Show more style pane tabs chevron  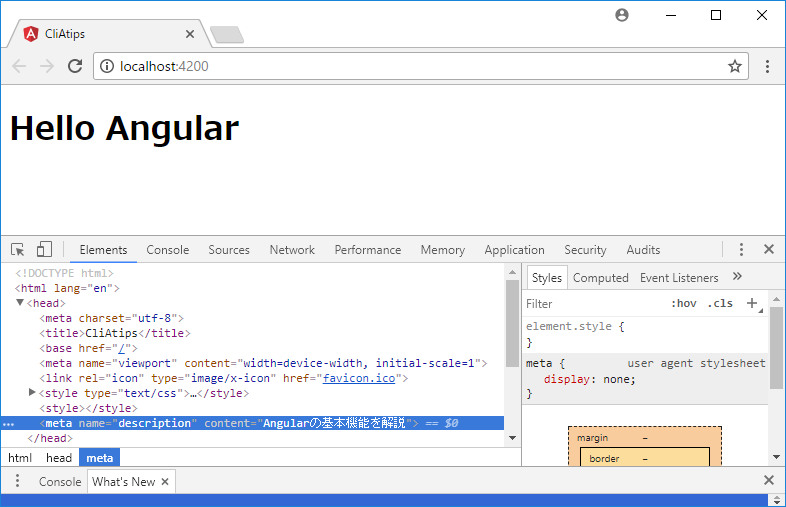(737, 276)
